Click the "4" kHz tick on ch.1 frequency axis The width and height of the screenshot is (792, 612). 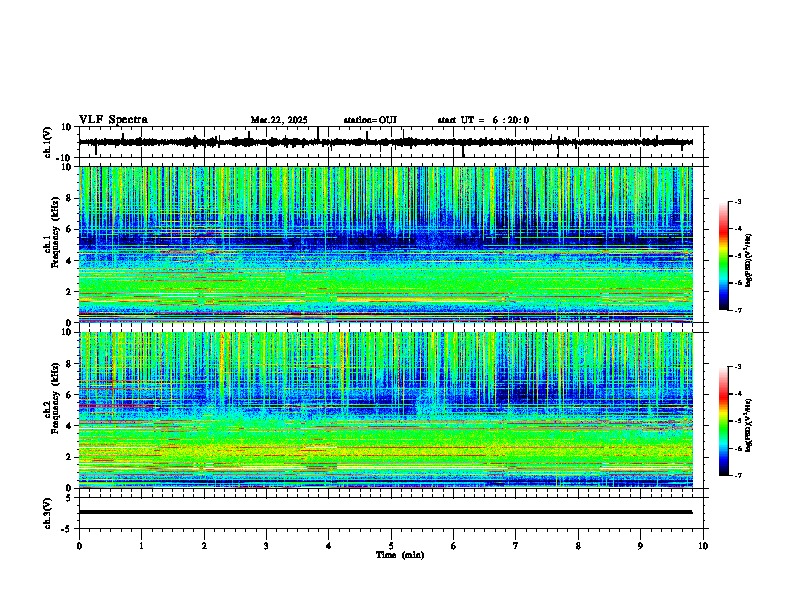[70, 261]
